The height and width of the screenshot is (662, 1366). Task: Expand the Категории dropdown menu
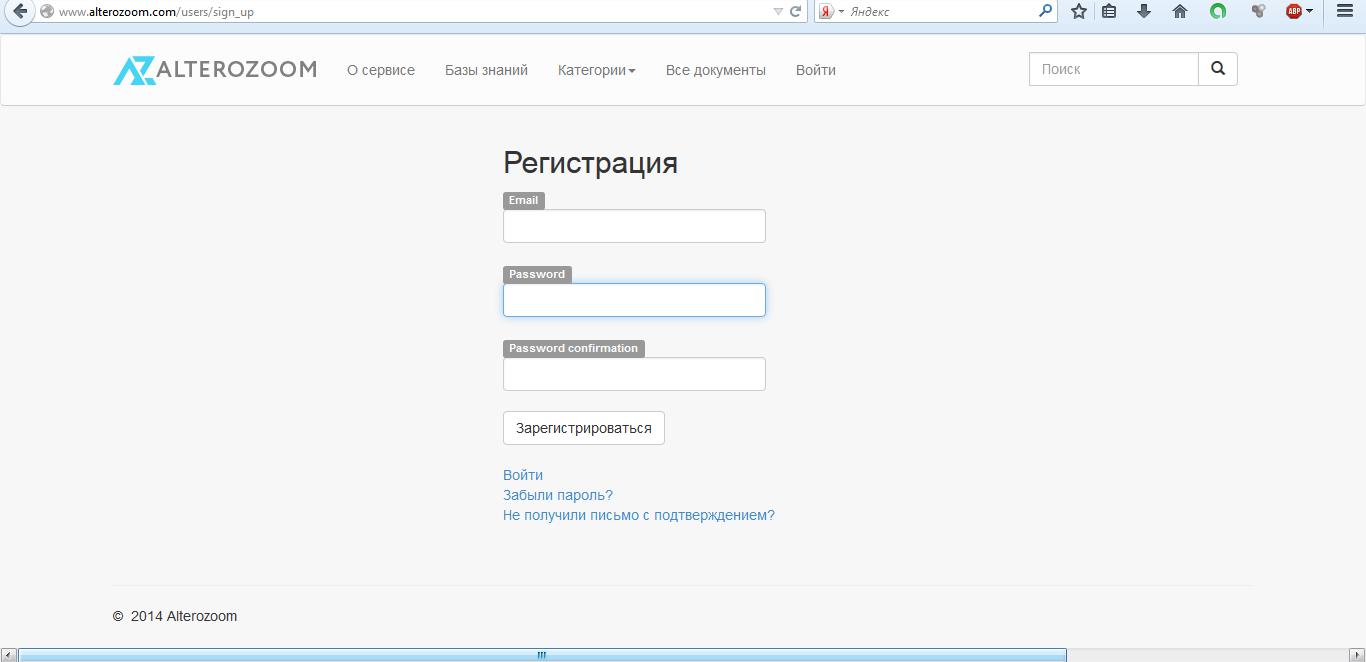pyautogui.click(x=596, y=70)
